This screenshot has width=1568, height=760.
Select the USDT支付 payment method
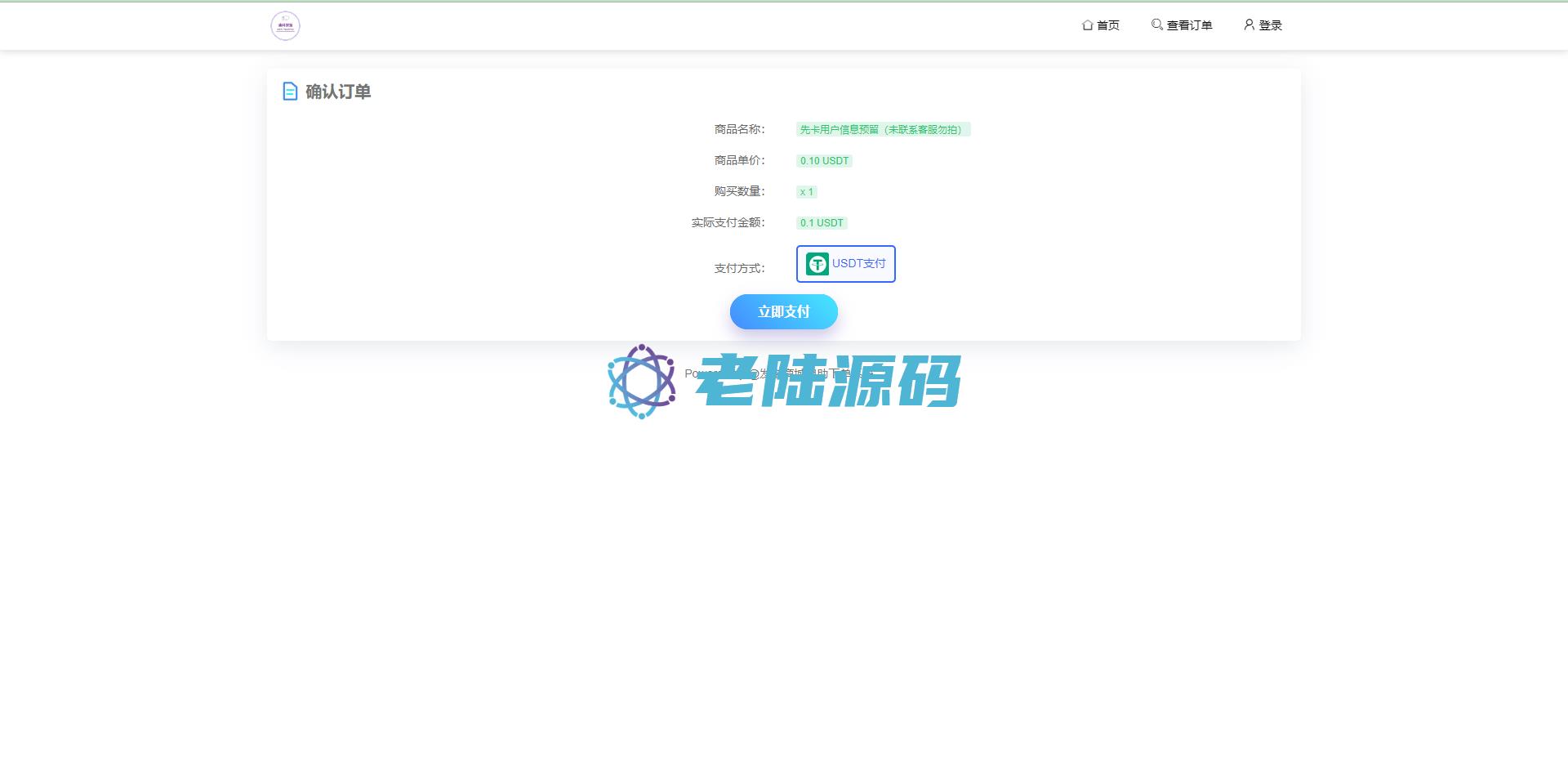point(846,264)
